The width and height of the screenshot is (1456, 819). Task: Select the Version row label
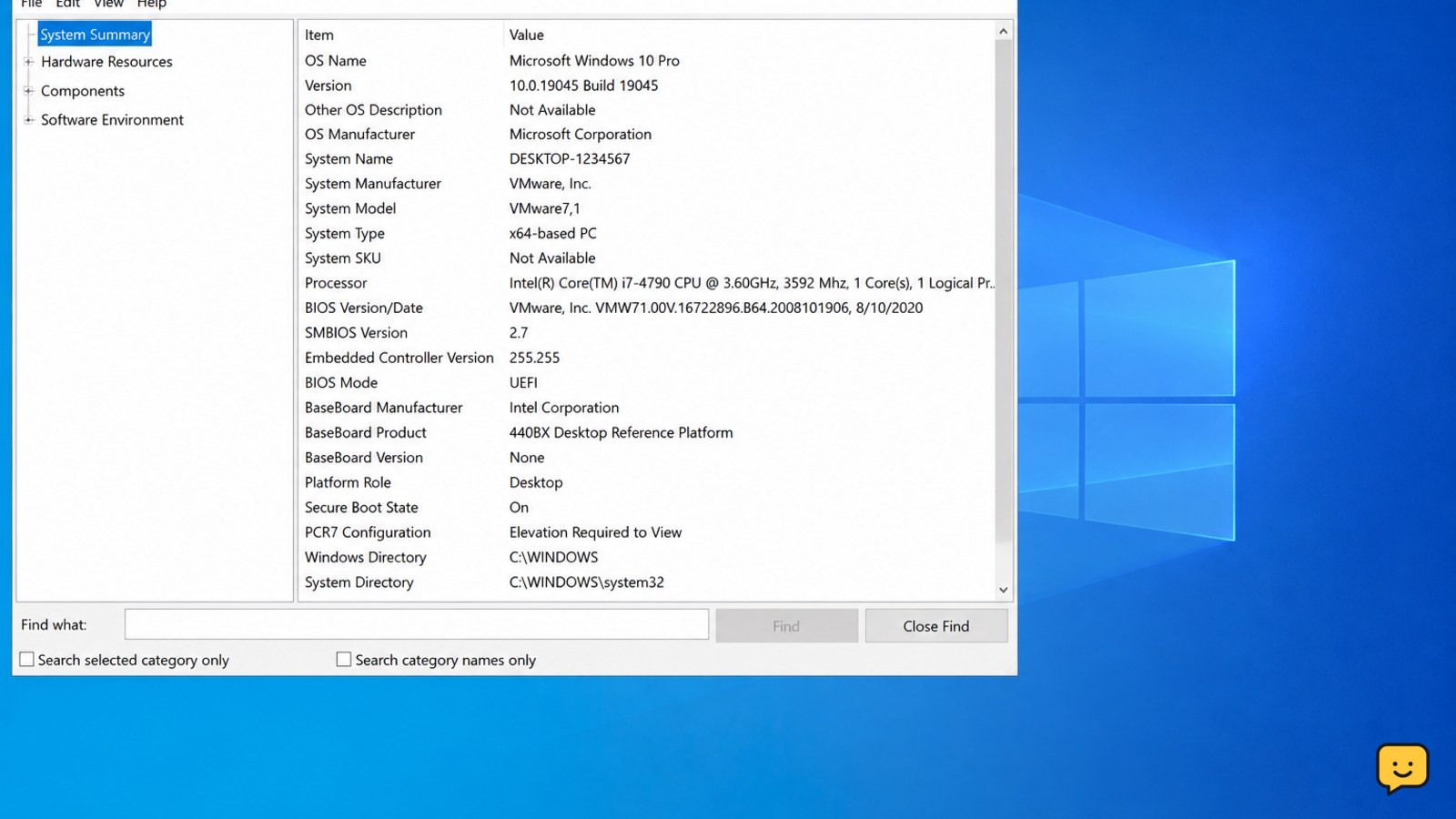pyautogui.click(x=329, y=86)
